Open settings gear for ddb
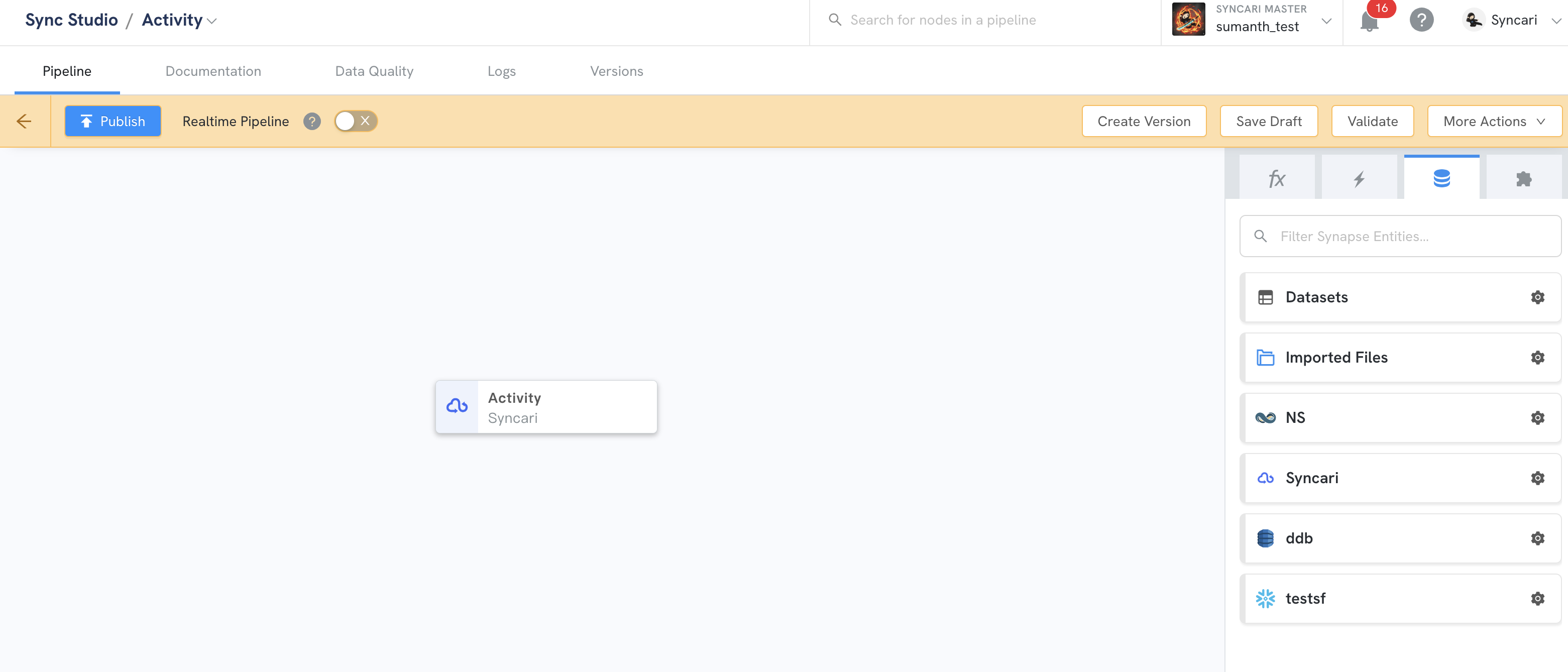The width and height of the screenshot is (1568, 672). [x=1537, y=538]
